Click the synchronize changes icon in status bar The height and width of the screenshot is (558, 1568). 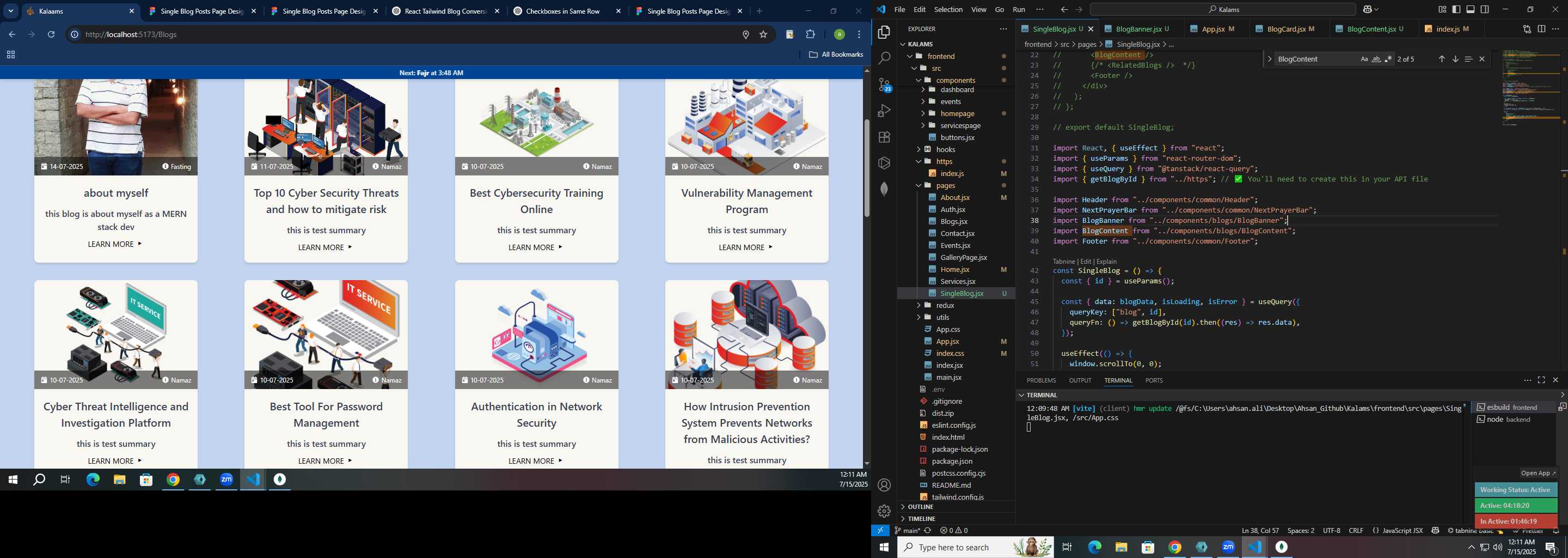coord(928,531)
